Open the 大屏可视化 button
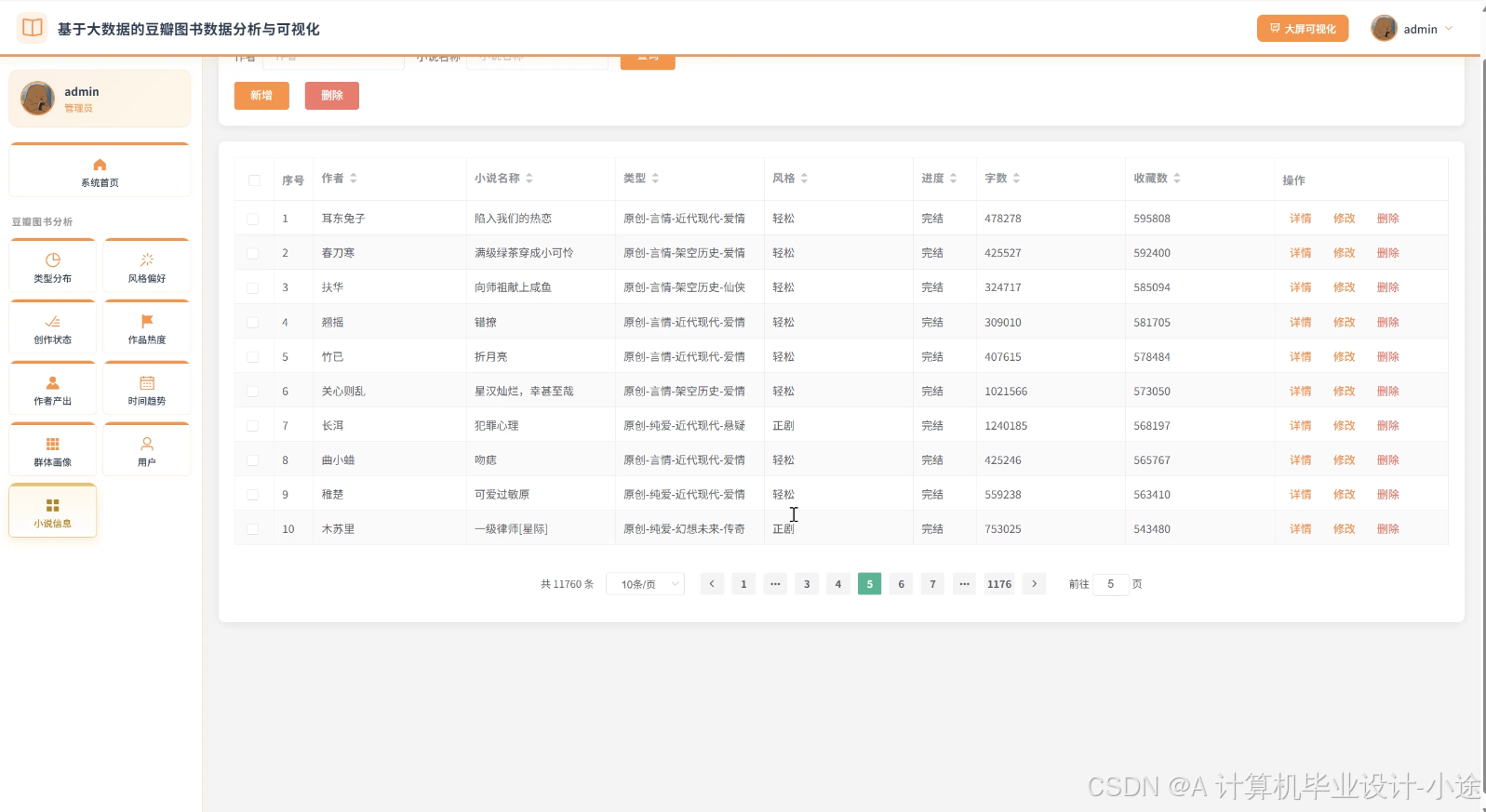The width and height of the screenshot is (1486, 812). click(1303, 29)
